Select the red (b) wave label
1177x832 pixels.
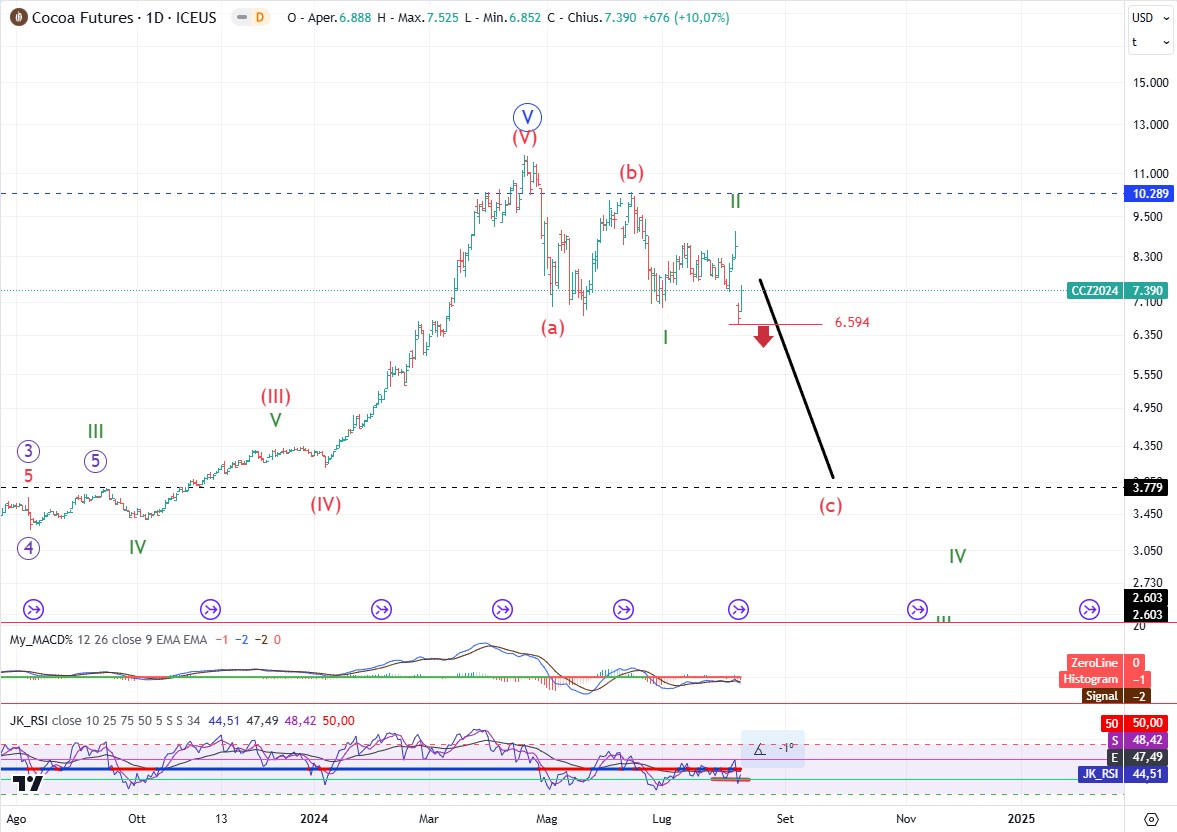click(631, 173)
